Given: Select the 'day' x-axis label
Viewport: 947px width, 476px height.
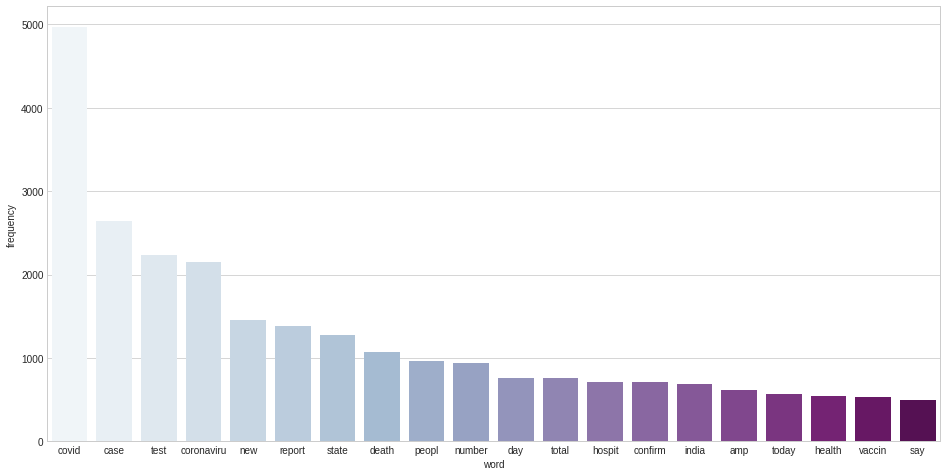Looking at the screenshot, I should [x=516, y=451].
